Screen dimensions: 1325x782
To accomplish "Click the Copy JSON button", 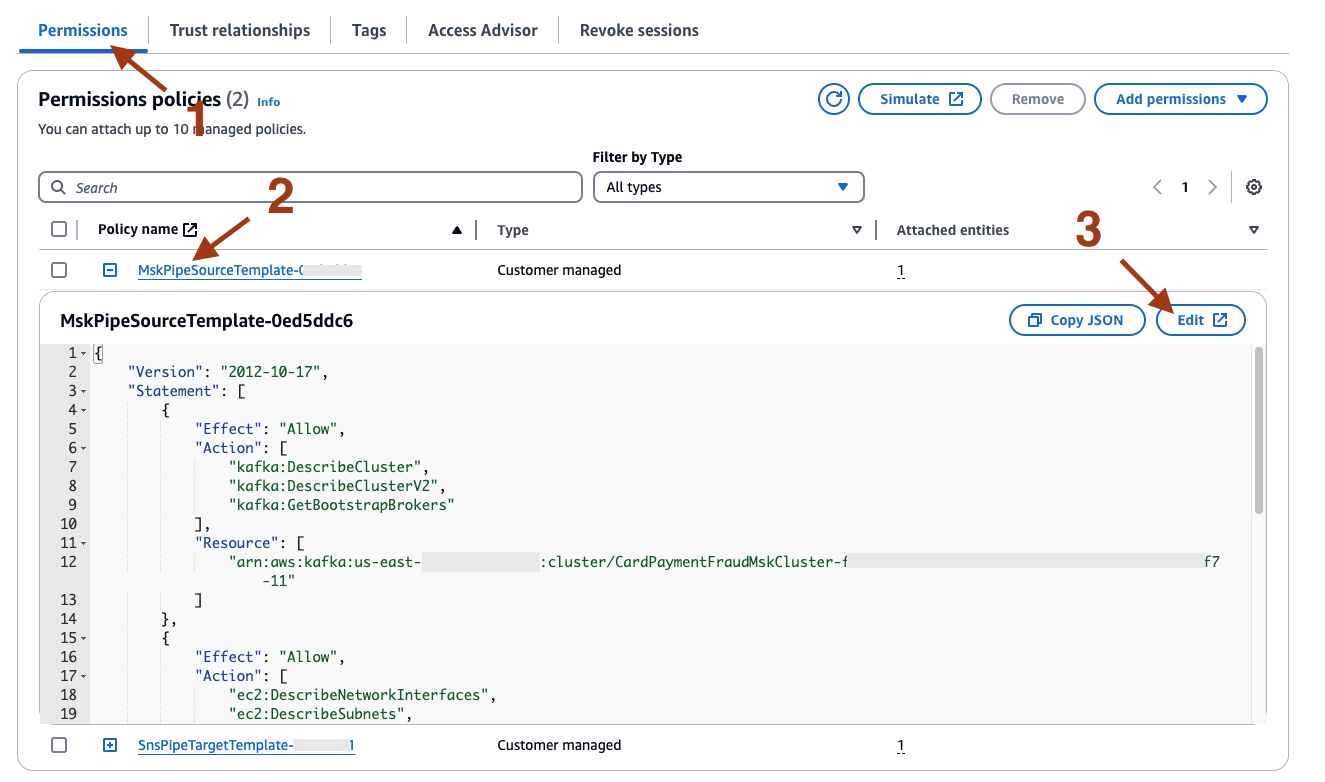I will click(x=1077, y=320).
